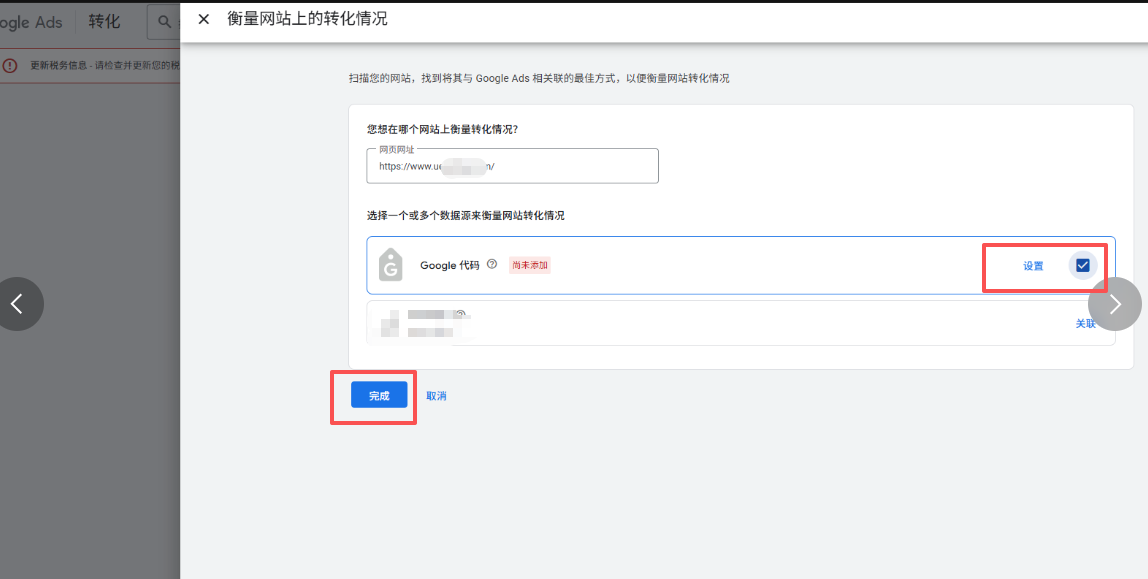This screenshot has height=579, width=1148.
Task: Click the 衡量网站上的转化情况 dialog title
Action: [x=307, y=19]
